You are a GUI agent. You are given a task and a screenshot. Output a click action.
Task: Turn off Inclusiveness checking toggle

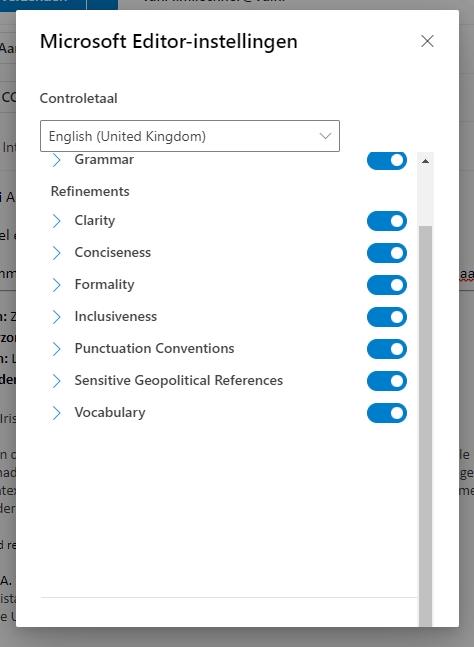[387, 317]
